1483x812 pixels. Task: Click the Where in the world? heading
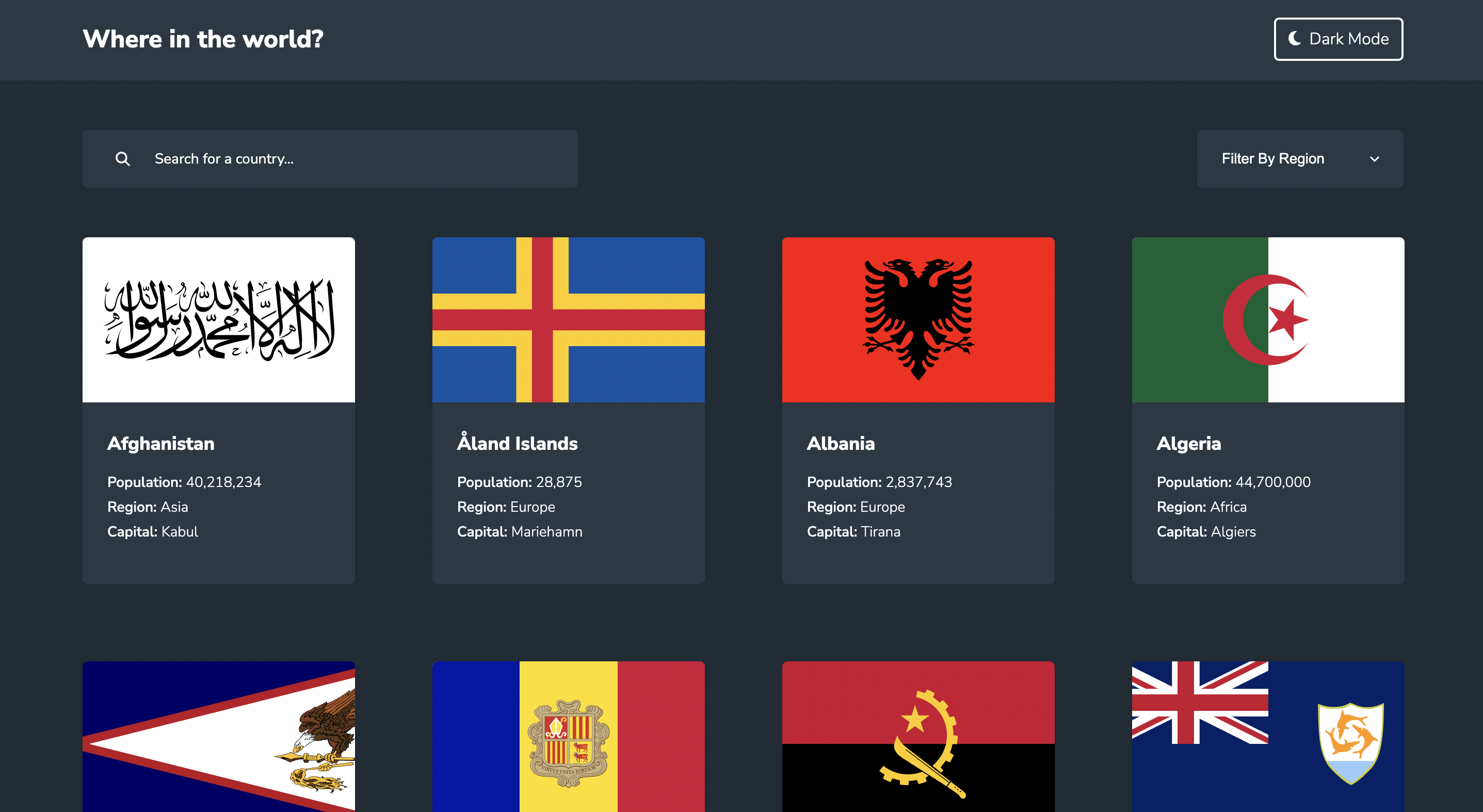[x=203, y=39]
